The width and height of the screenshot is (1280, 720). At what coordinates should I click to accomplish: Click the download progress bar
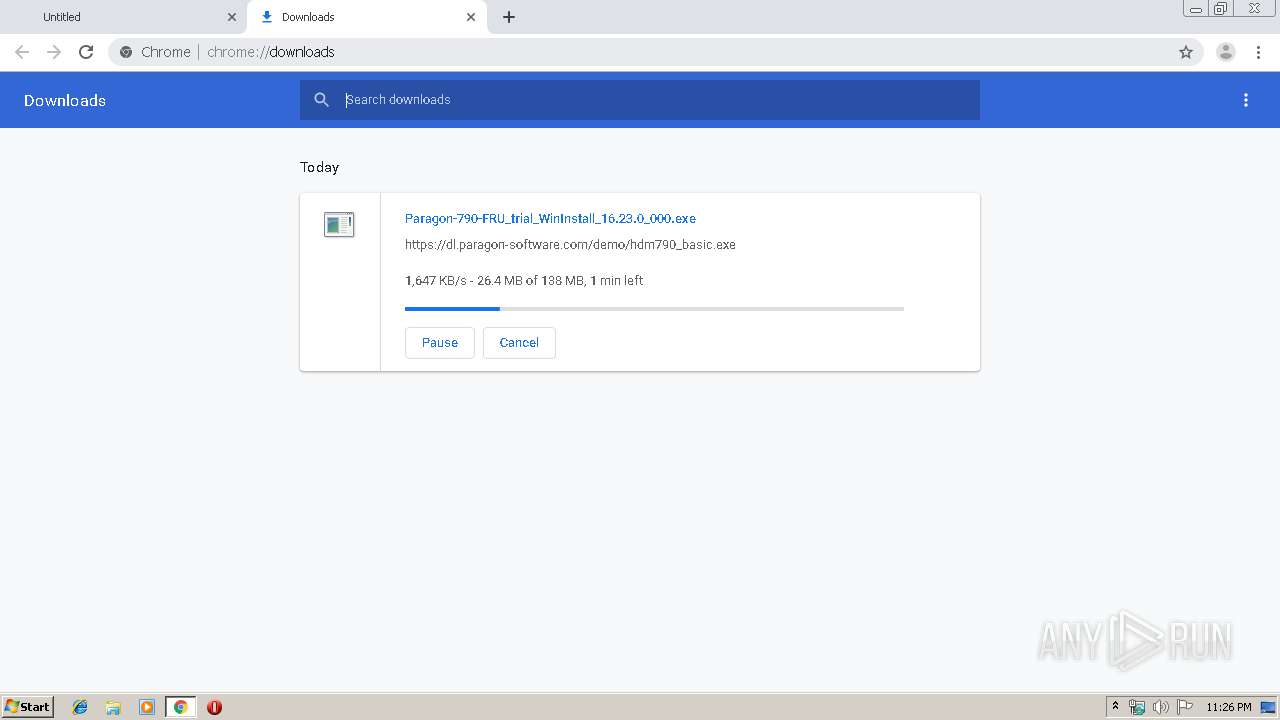coord(654,309)
